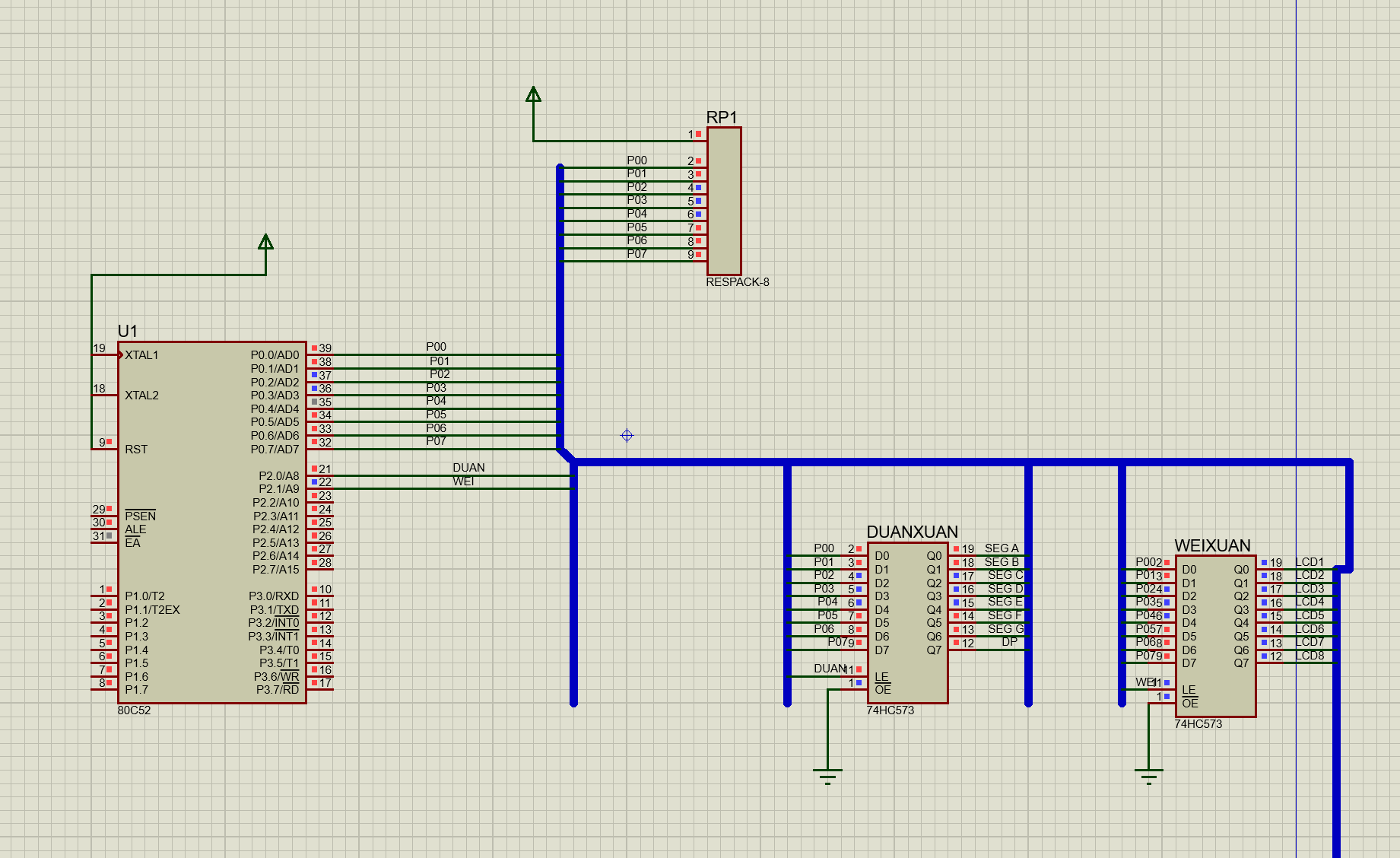1400x858 pixels.
Task: Click the DP output label
Action: 1009,642
